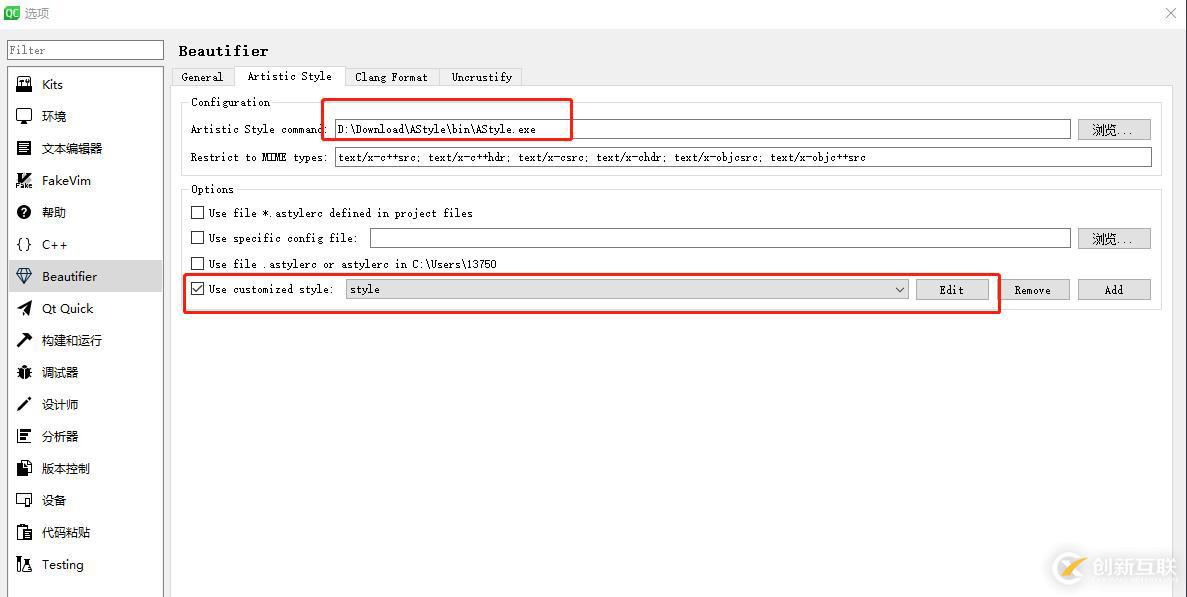Select the 构建和运行 hammer icon
The image size is (1187, 597).
click(24, 340)
